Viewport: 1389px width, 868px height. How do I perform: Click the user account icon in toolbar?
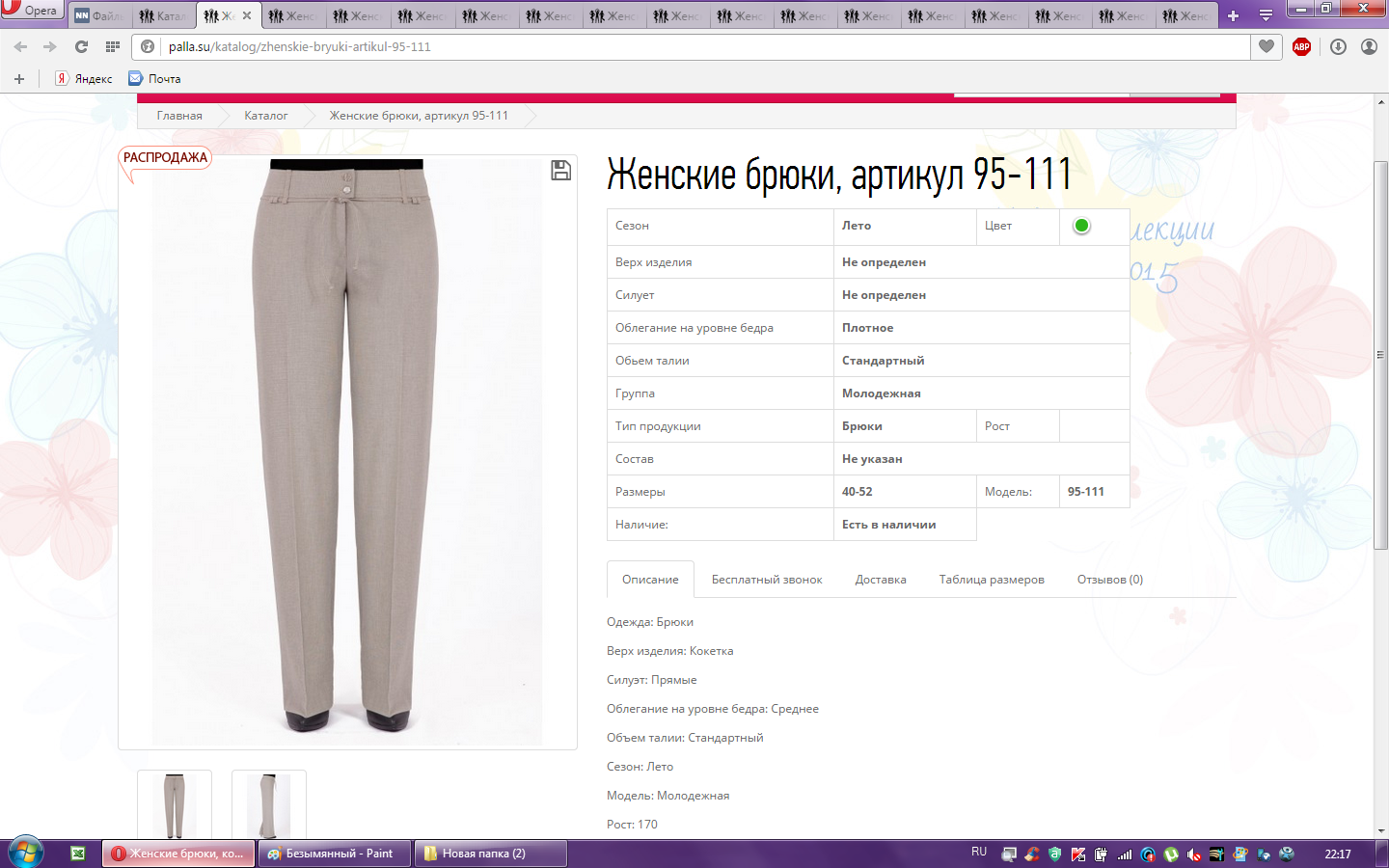click(x=1369, y=46)
